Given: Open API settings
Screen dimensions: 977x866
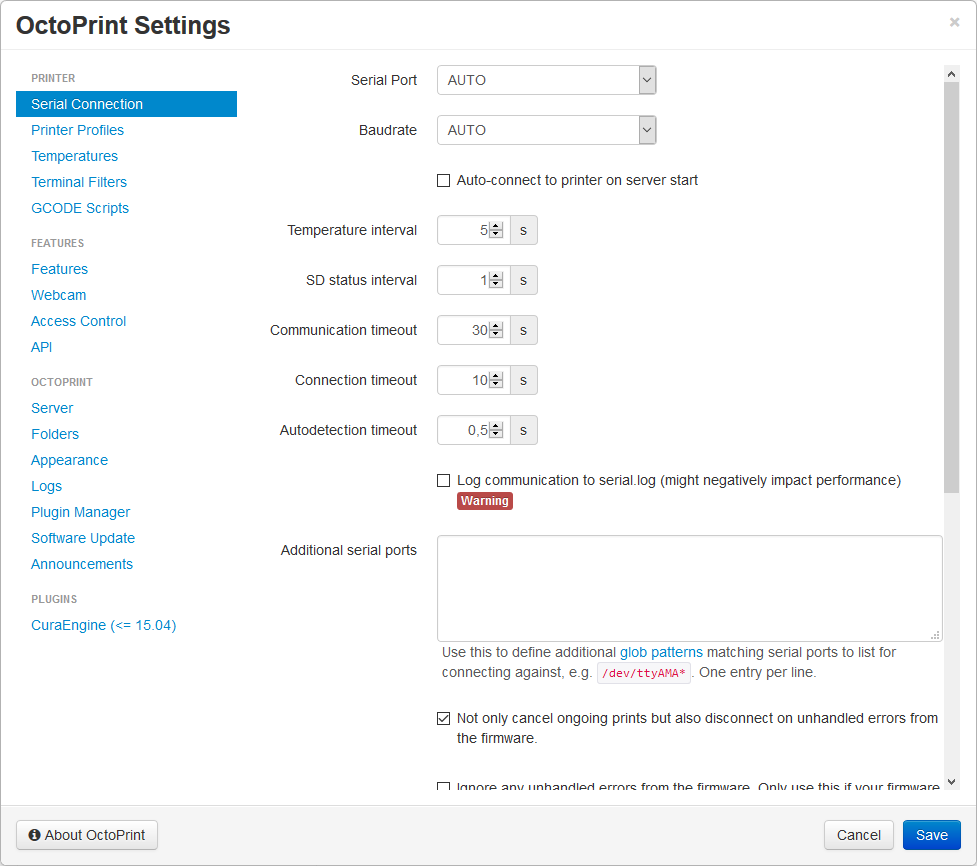Looking at the screenshot, I should click(x=41, y=347).
